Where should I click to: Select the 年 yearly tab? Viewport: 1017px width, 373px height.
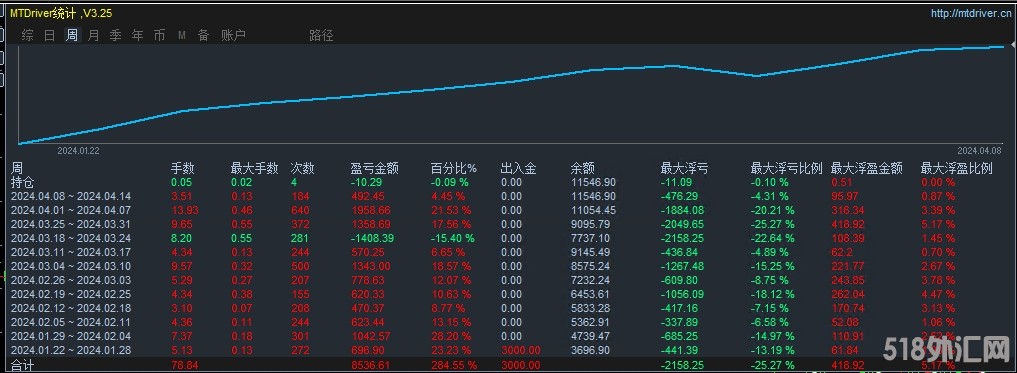138,36
